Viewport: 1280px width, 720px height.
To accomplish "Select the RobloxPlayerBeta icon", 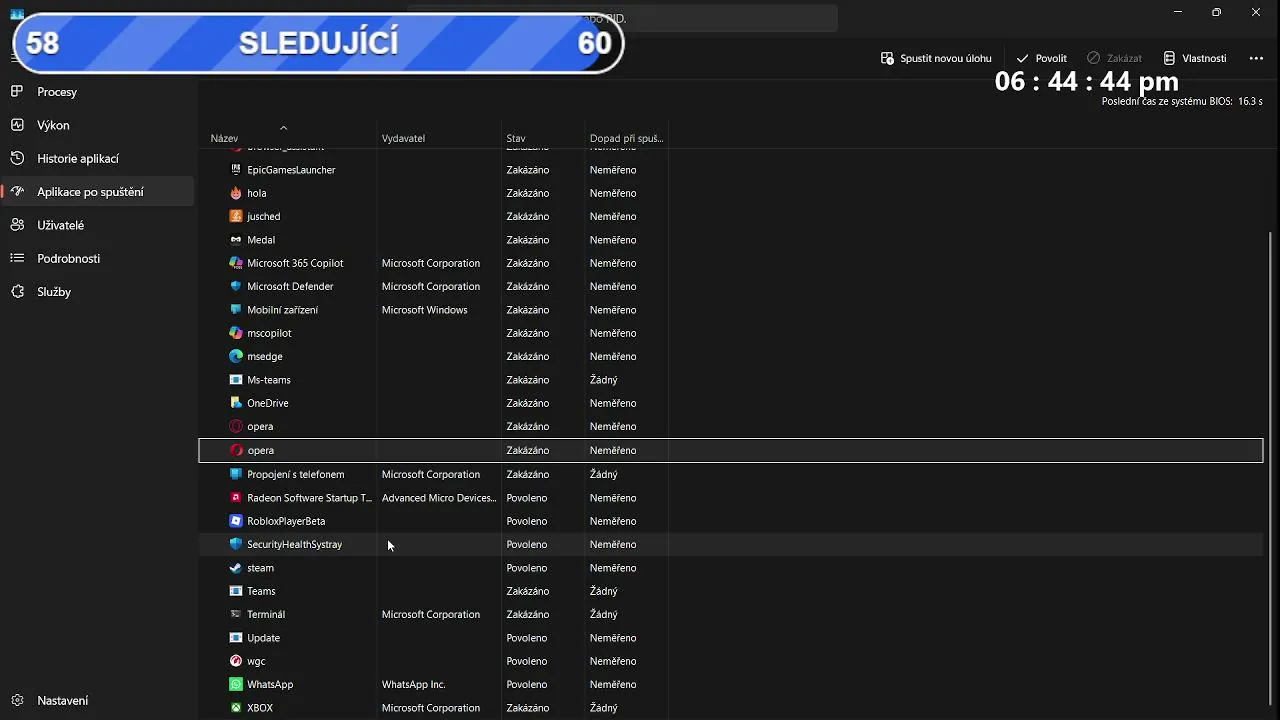I will (x=236, y=521).
